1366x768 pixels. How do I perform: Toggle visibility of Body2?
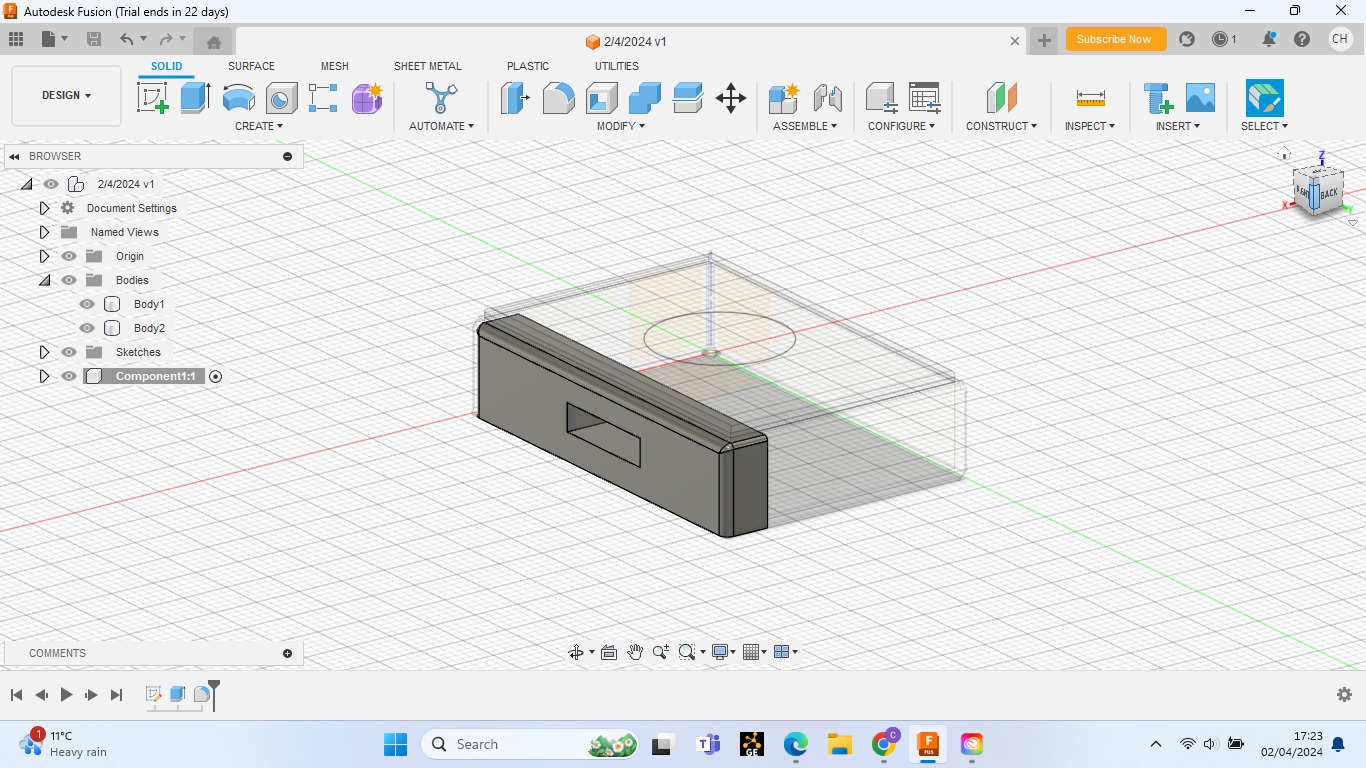click(87, 328)
